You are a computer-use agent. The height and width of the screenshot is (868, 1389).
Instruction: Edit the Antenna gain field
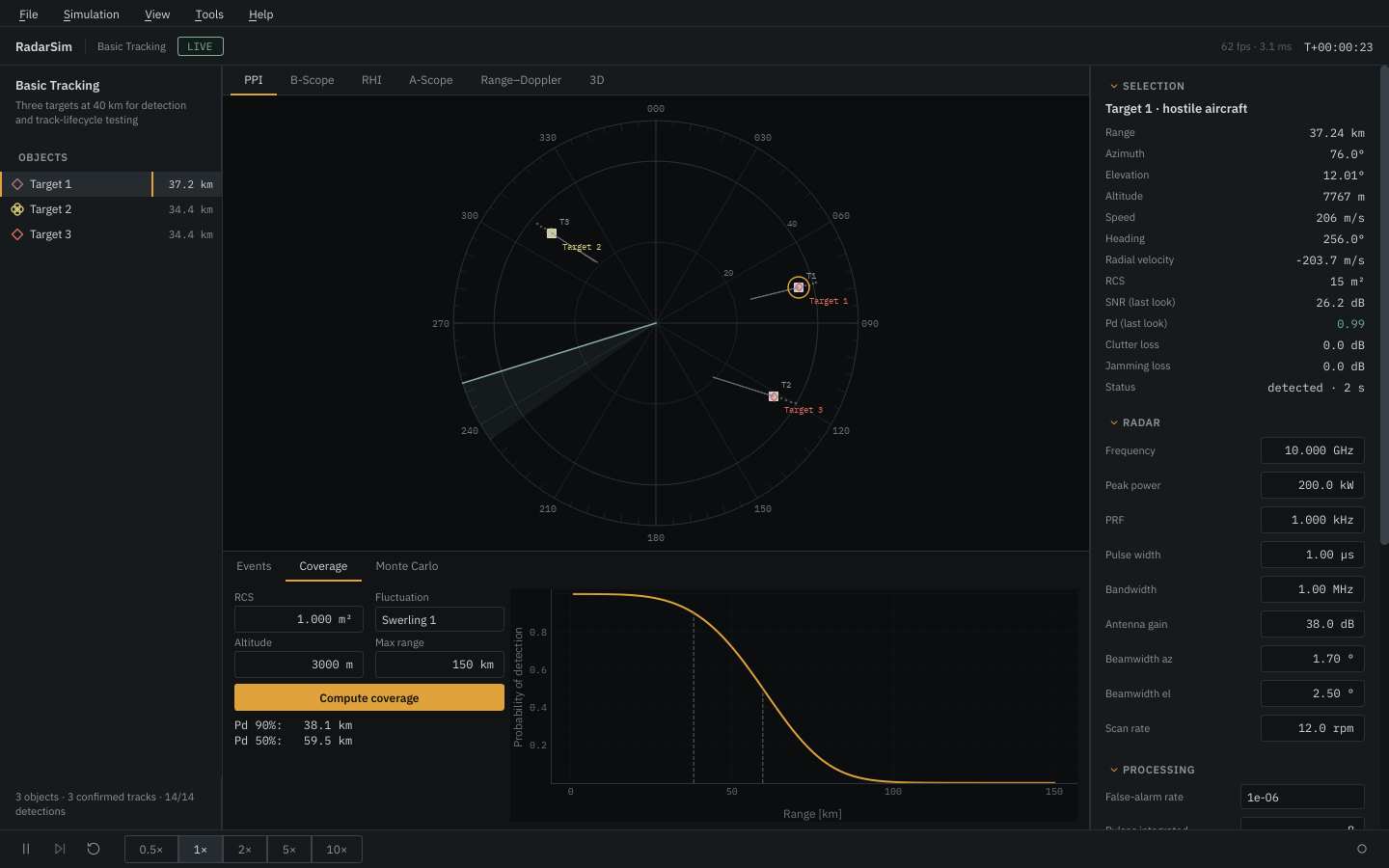pos(1312,624)
